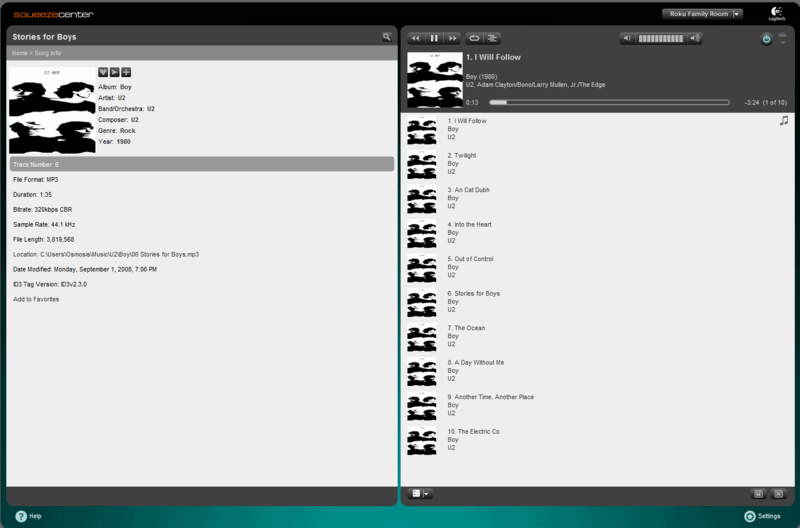Viewport: 800px width, 528px height.
Task: Click the Add to Favorites link
Action: (36, 299)
